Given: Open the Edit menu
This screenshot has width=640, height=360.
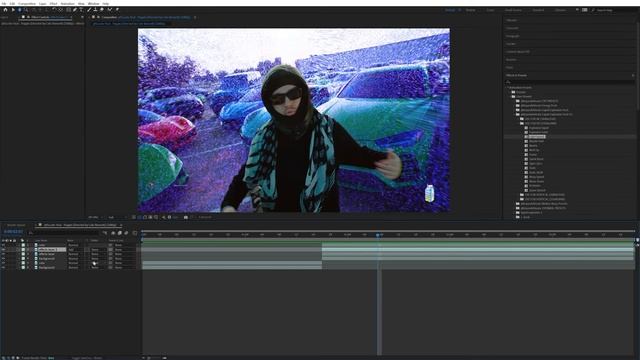Looking at the screenshot, I should coord(12,3).
